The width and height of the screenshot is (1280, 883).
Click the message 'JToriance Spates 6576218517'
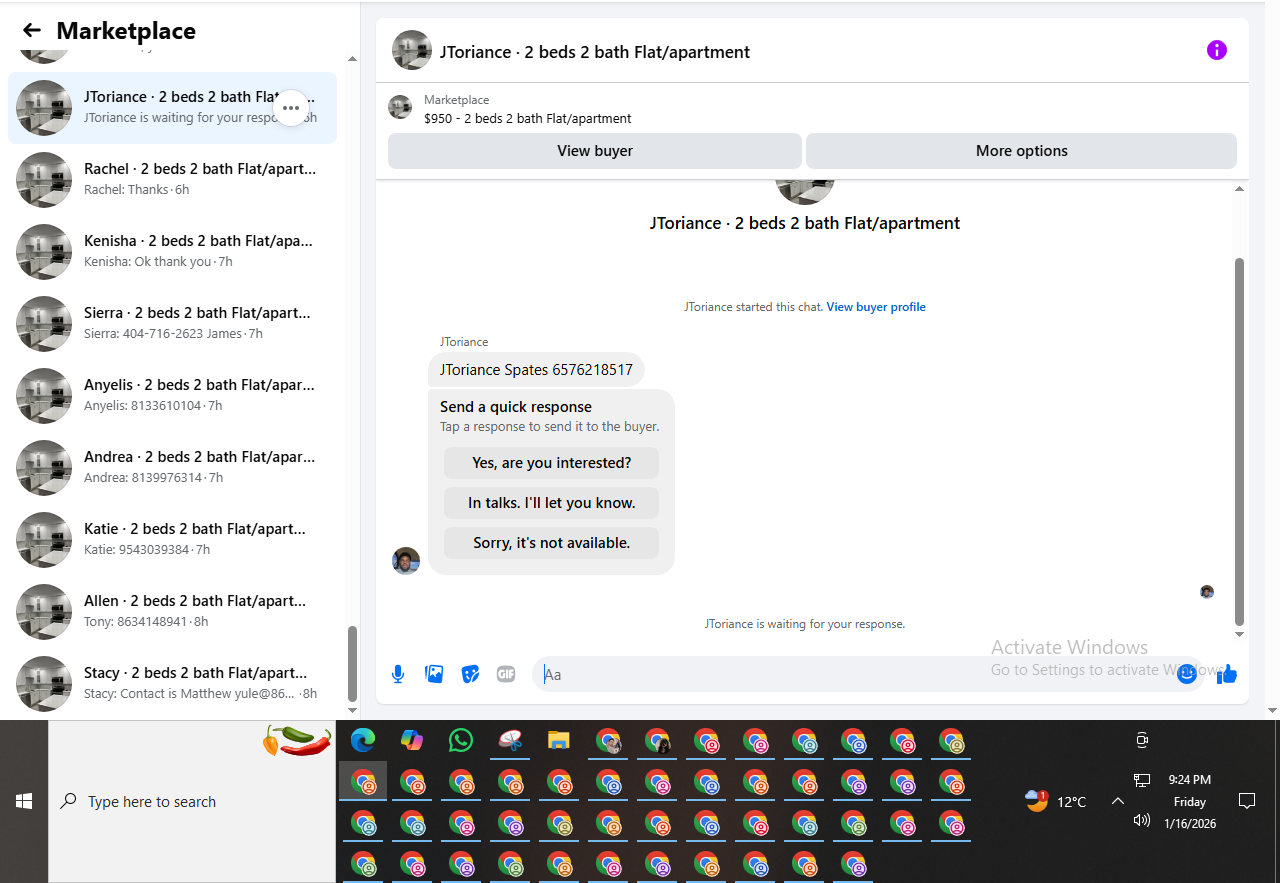click(x=536, y=370)
